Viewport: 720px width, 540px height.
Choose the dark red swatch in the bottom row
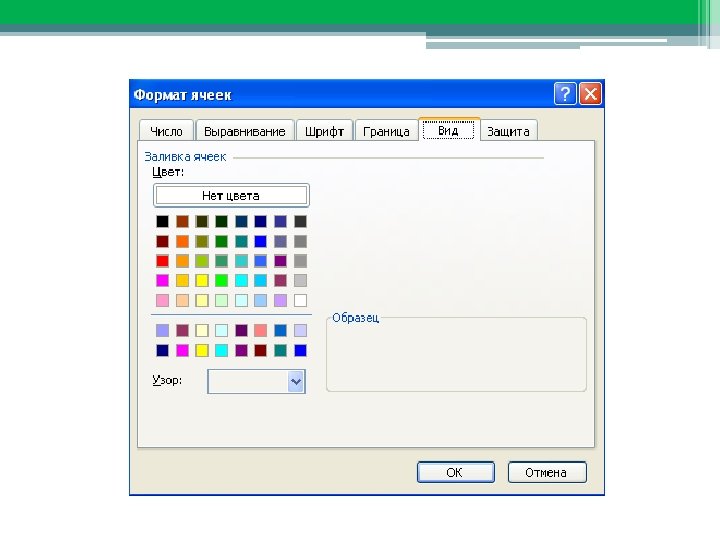[x=260, y=350]
